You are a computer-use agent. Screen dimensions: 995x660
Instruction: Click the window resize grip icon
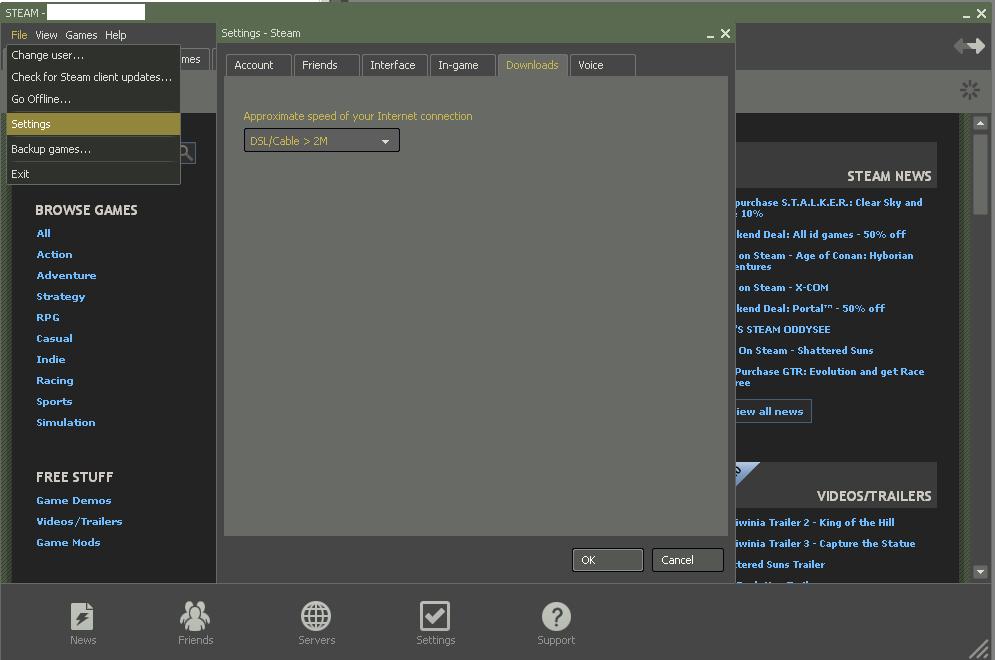(x=980, y=648)
